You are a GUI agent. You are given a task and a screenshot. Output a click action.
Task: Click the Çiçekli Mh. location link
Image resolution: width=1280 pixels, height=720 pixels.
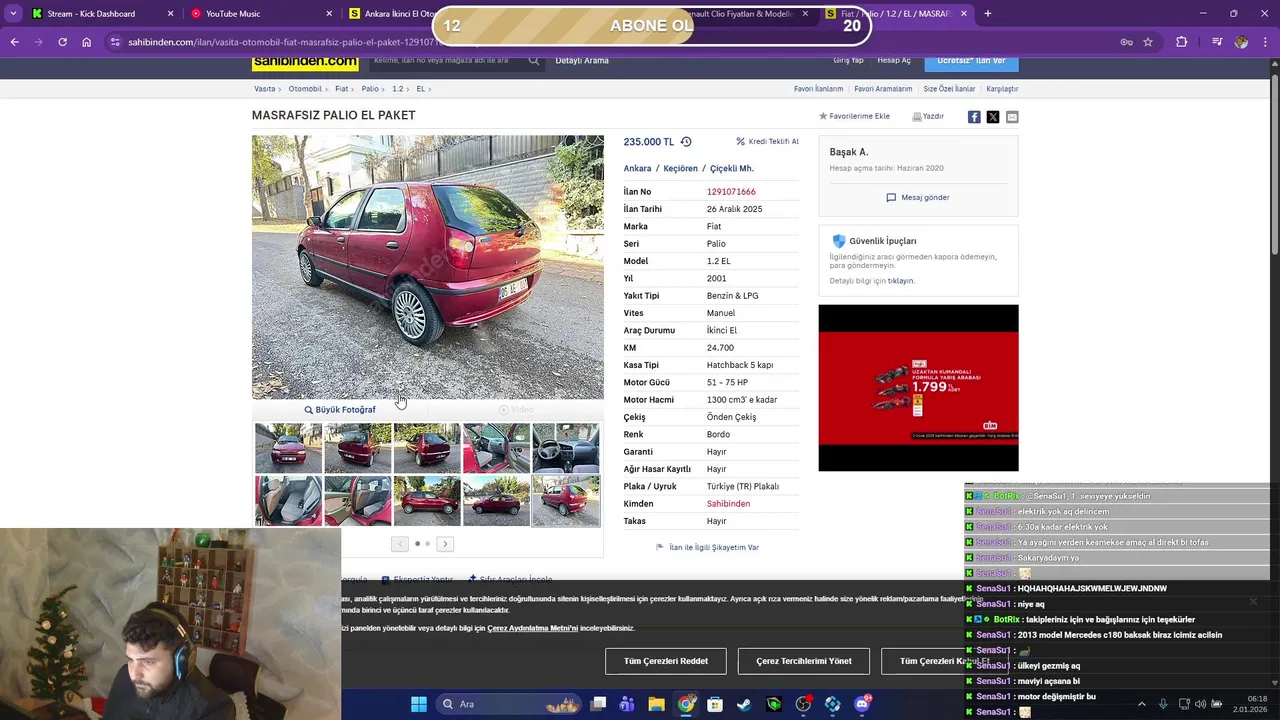pyautogui.click(x=732, y=169)
